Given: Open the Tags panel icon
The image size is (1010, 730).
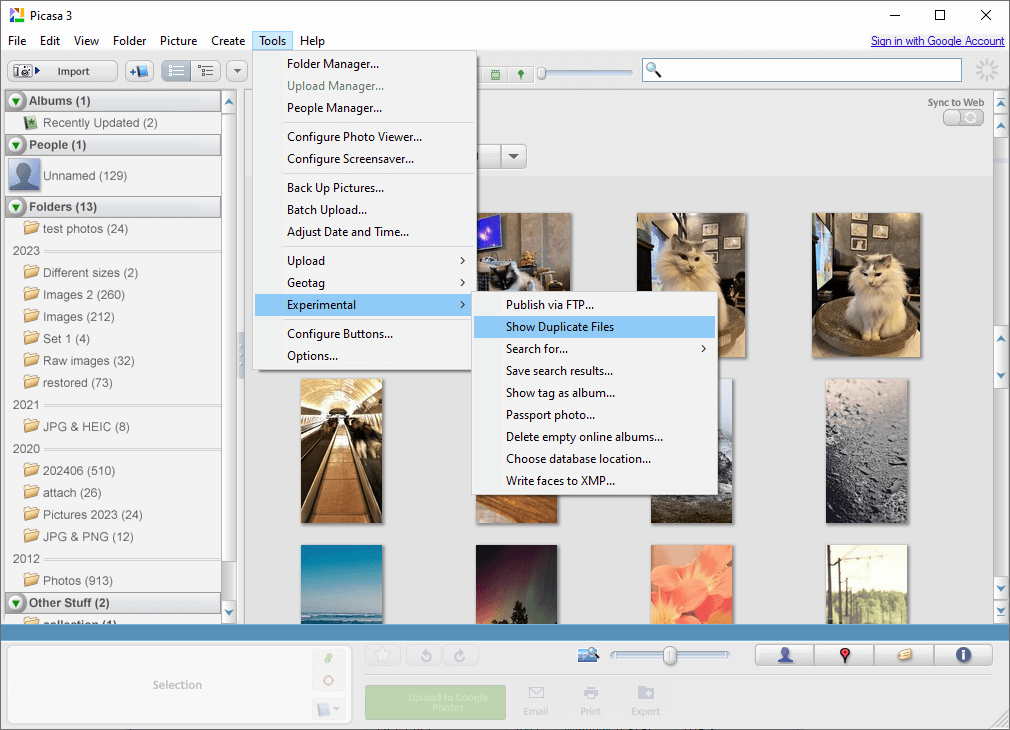Looking at the screenshot, I should (903, 655).
